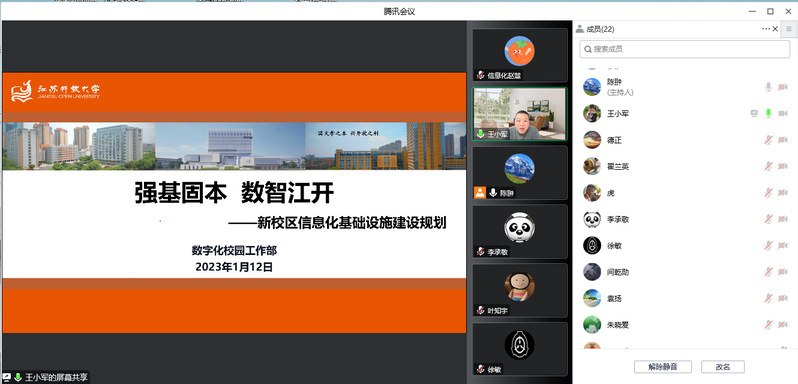The height and width of the screenshot is (384, 798).
Task: Click the 改名 rename button
Action: tap(723, 367)
